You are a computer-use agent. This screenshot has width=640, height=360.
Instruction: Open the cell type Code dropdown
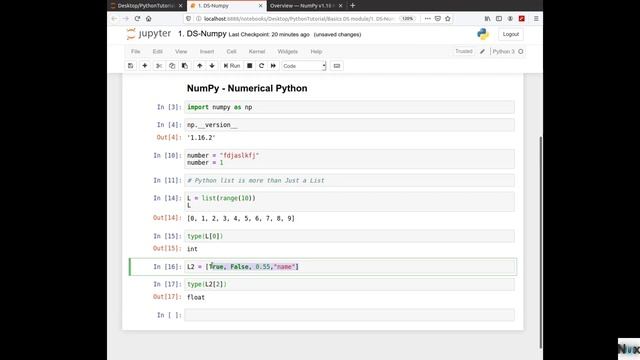304,66
